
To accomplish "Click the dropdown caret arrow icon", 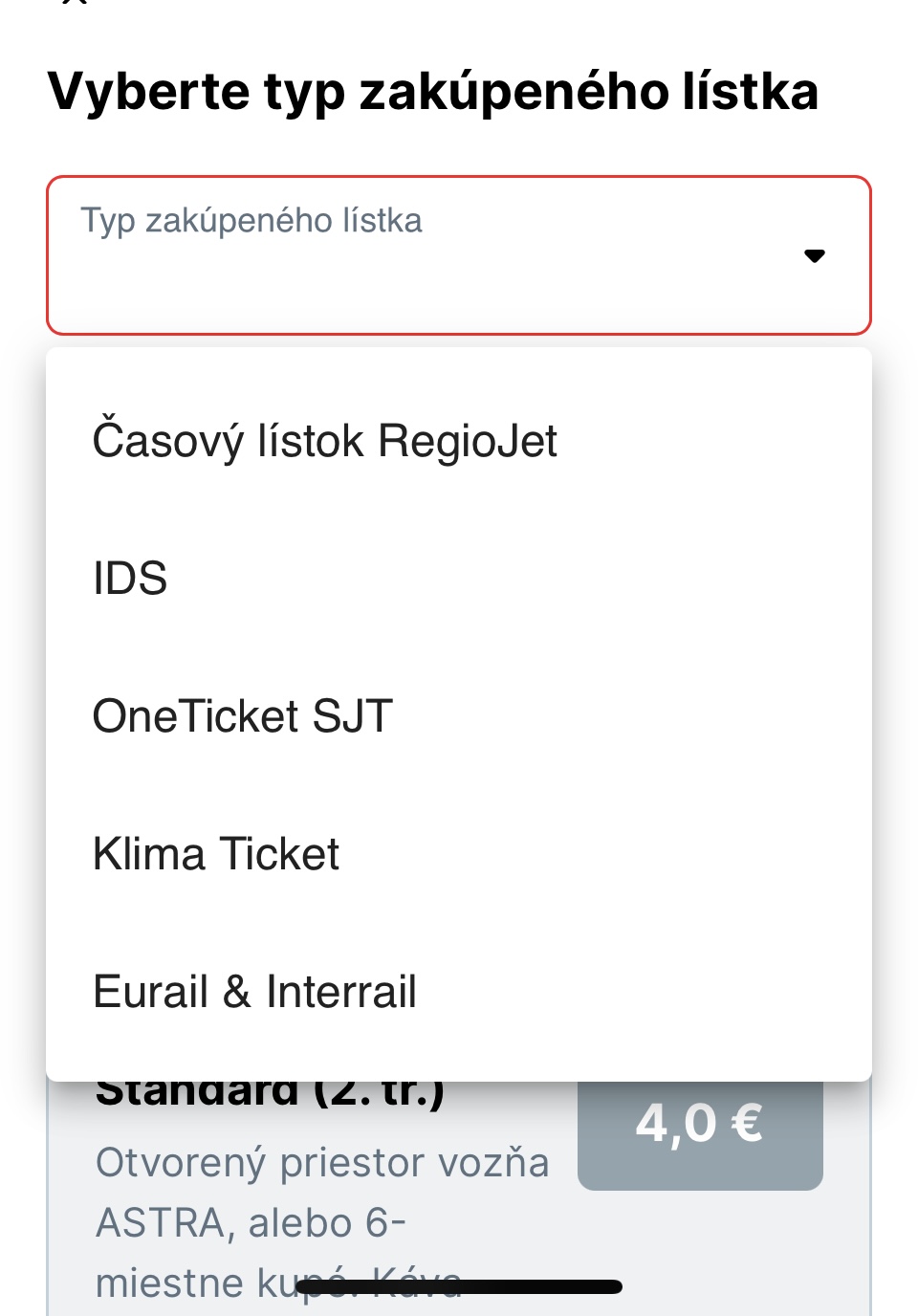I will tap(814, 256).
